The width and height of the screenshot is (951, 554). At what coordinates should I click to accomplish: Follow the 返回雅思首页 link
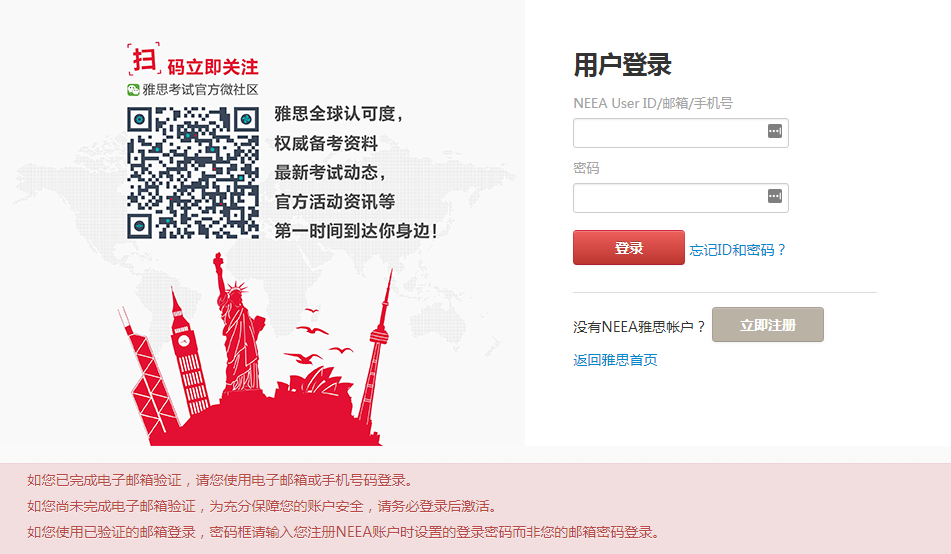point(615,360)
